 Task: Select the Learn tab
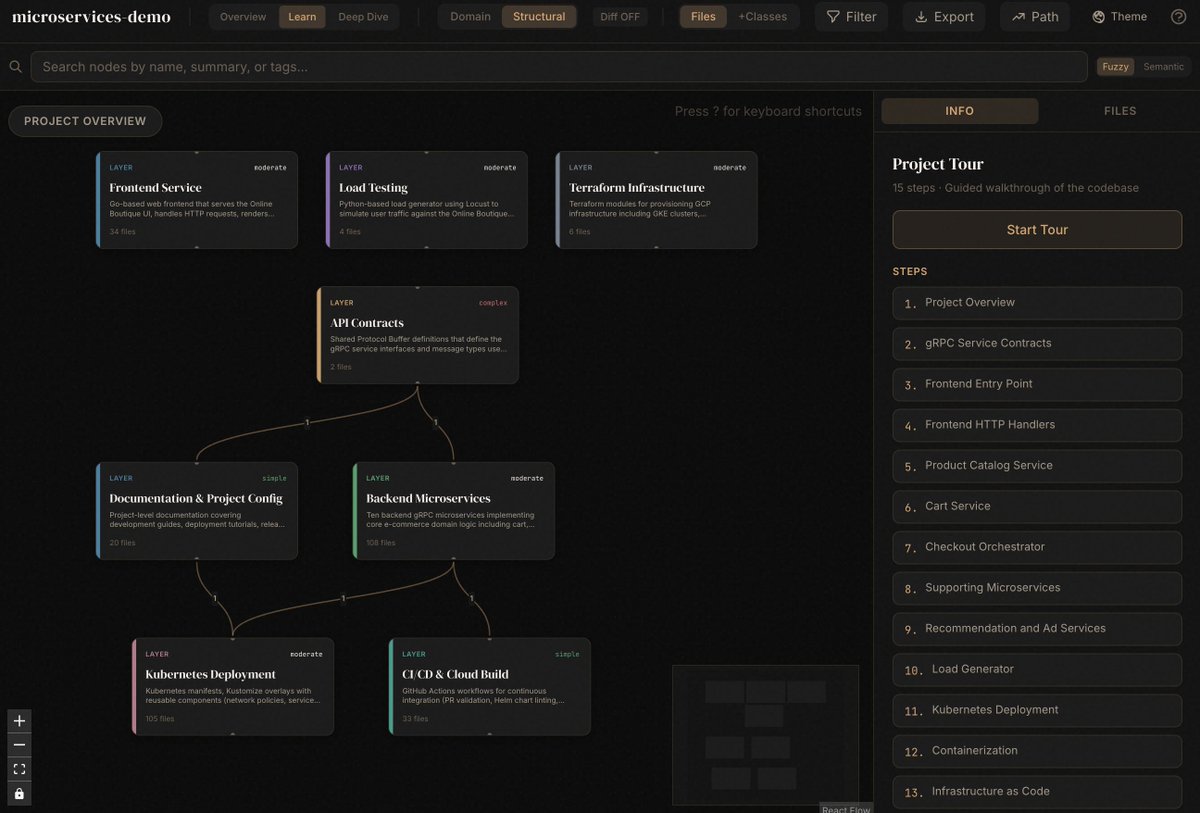pyautogui.click(x=302, y=16)
